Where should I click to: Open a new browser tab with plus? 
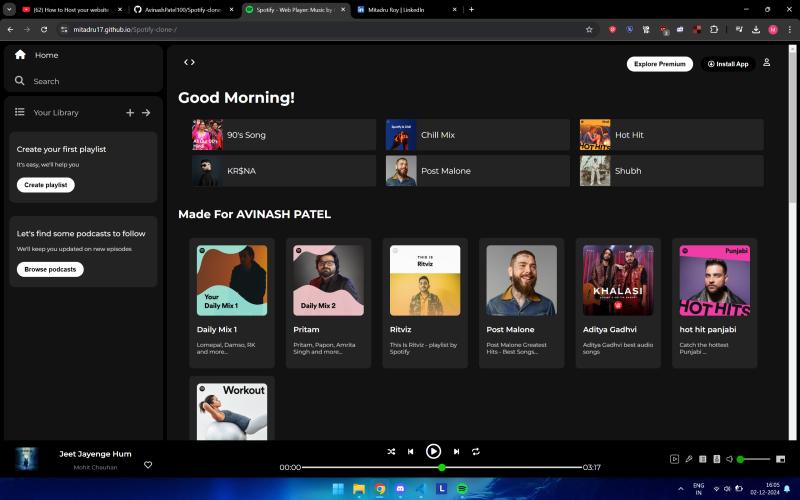pyautogui.click(x=471, y=9)
